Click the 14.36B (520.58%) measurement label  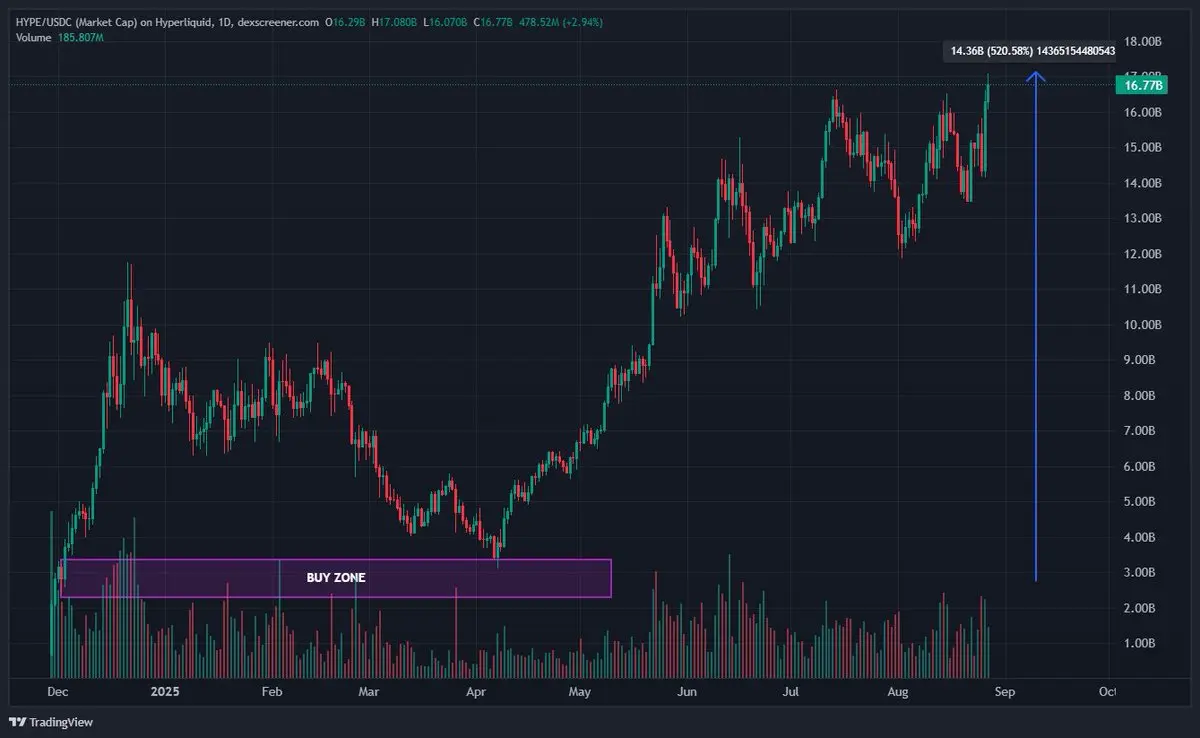[x=1030, y=51]
